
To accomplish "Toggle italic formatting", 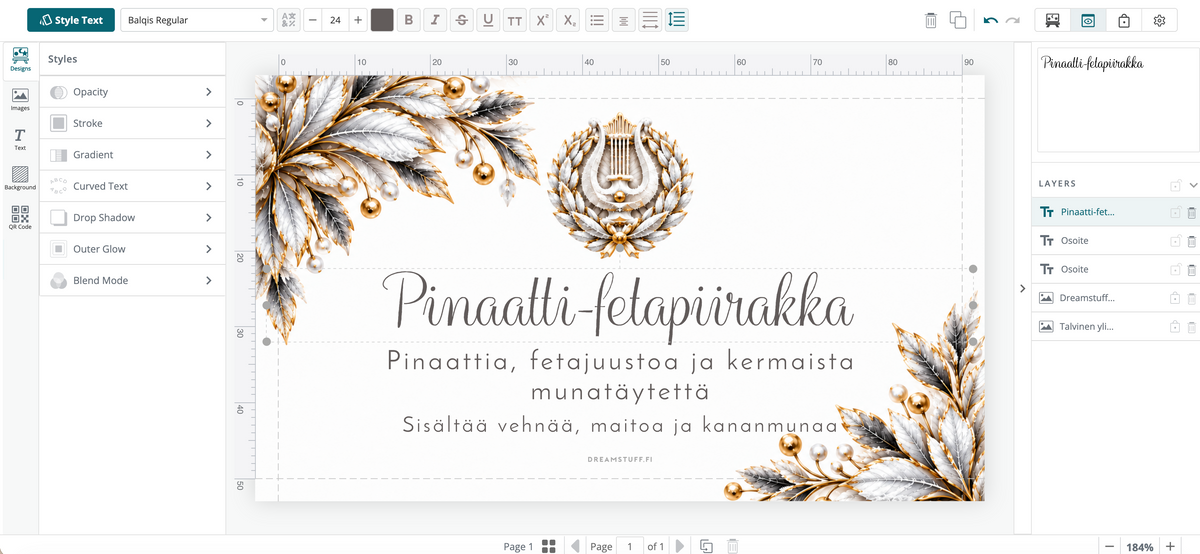I will click(x=435, y=20).
